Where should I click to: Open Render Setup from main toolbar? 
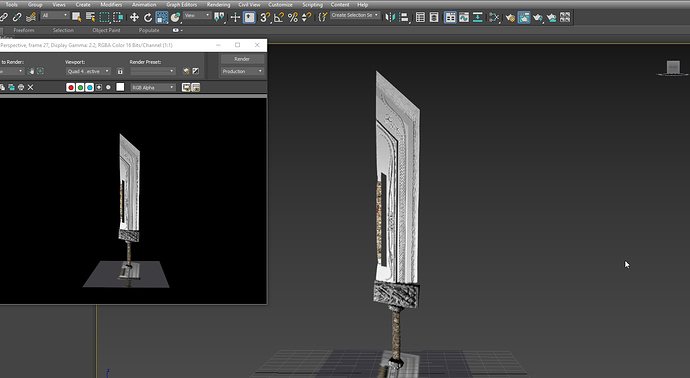[510, 17]
